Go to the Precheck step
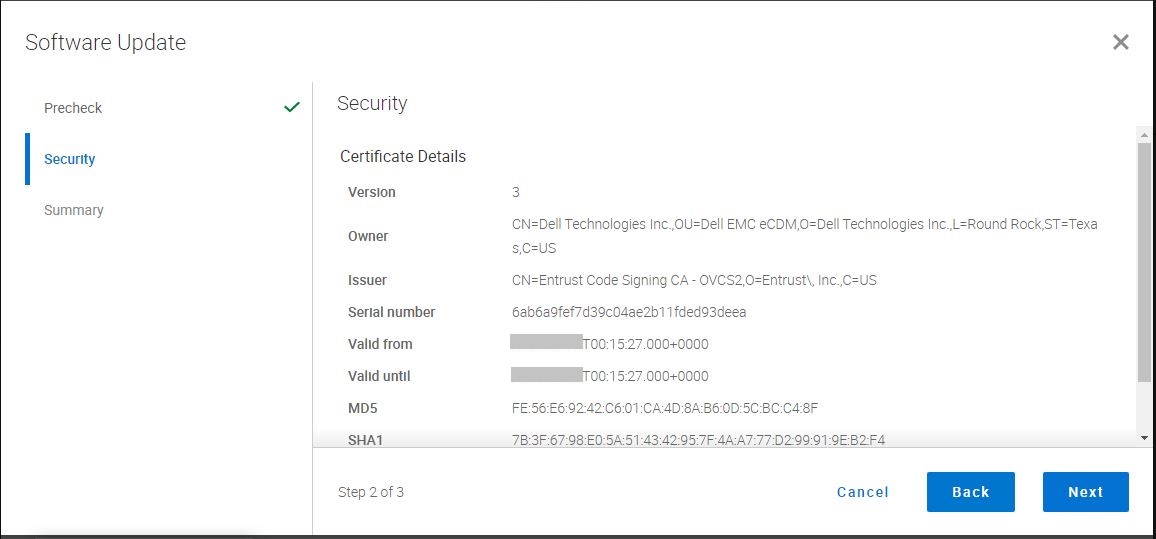 [73, 108]
